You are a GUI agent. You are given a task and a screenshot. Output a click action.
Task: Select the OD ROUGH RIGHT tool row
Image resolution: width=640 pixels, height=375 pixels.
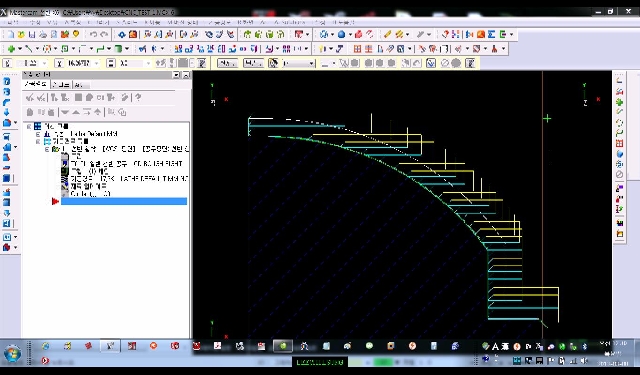(x=126, y=164)
